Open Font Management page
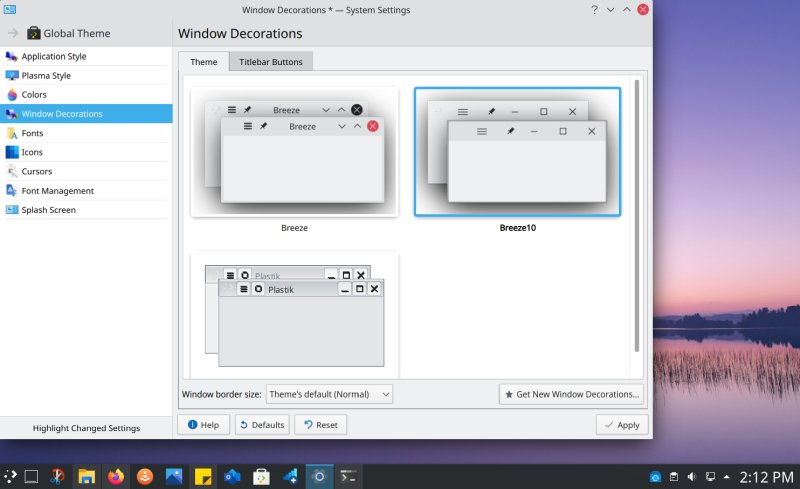Image resolution: width=800 pixels, height=489 pixels. (x=57, y=190)
